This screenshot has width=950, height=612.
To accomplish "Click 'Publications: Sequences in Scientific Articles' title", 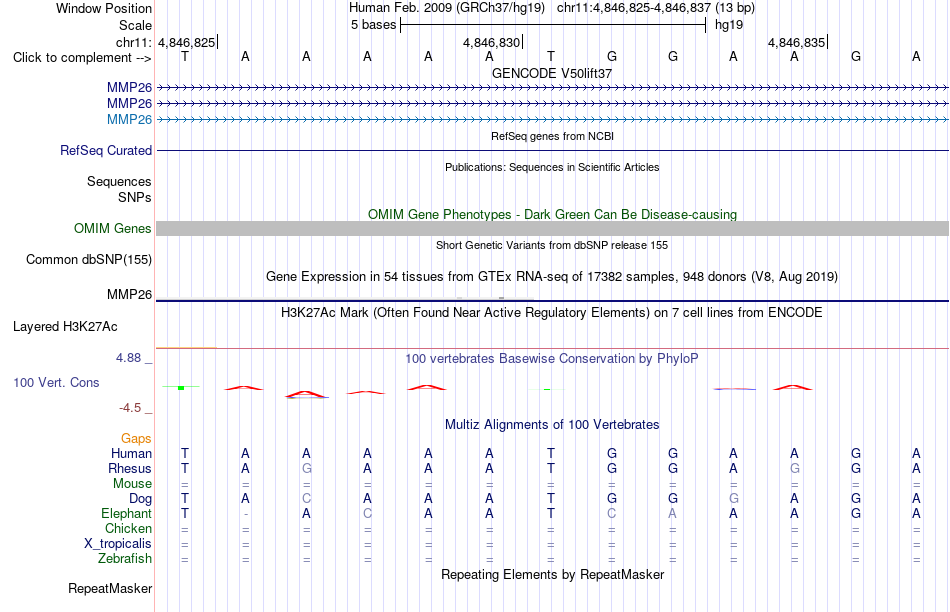I will pos(552,167).
